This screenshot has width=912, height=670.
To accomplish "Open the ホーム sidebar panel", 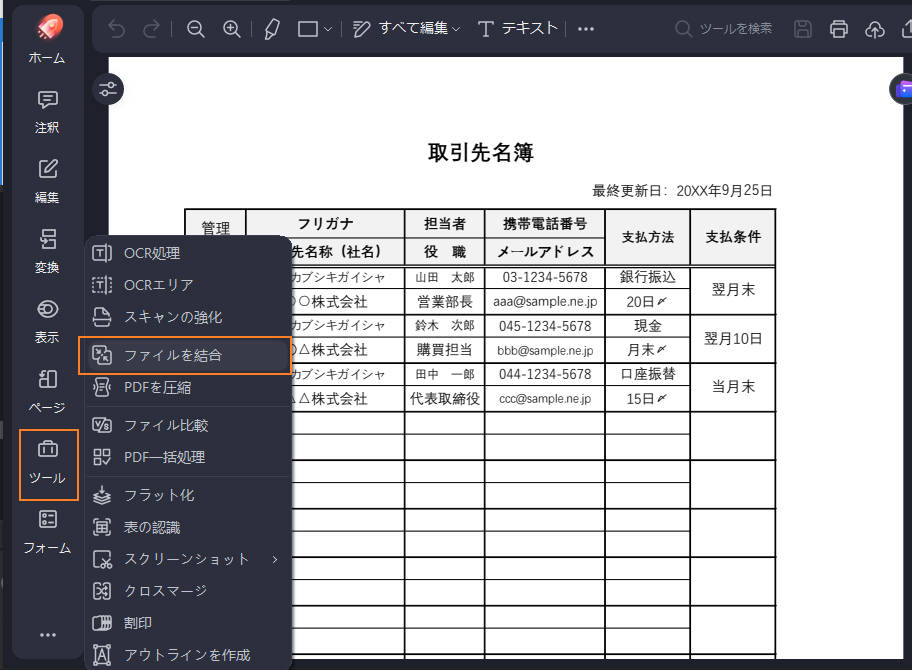I will (46, 42).
